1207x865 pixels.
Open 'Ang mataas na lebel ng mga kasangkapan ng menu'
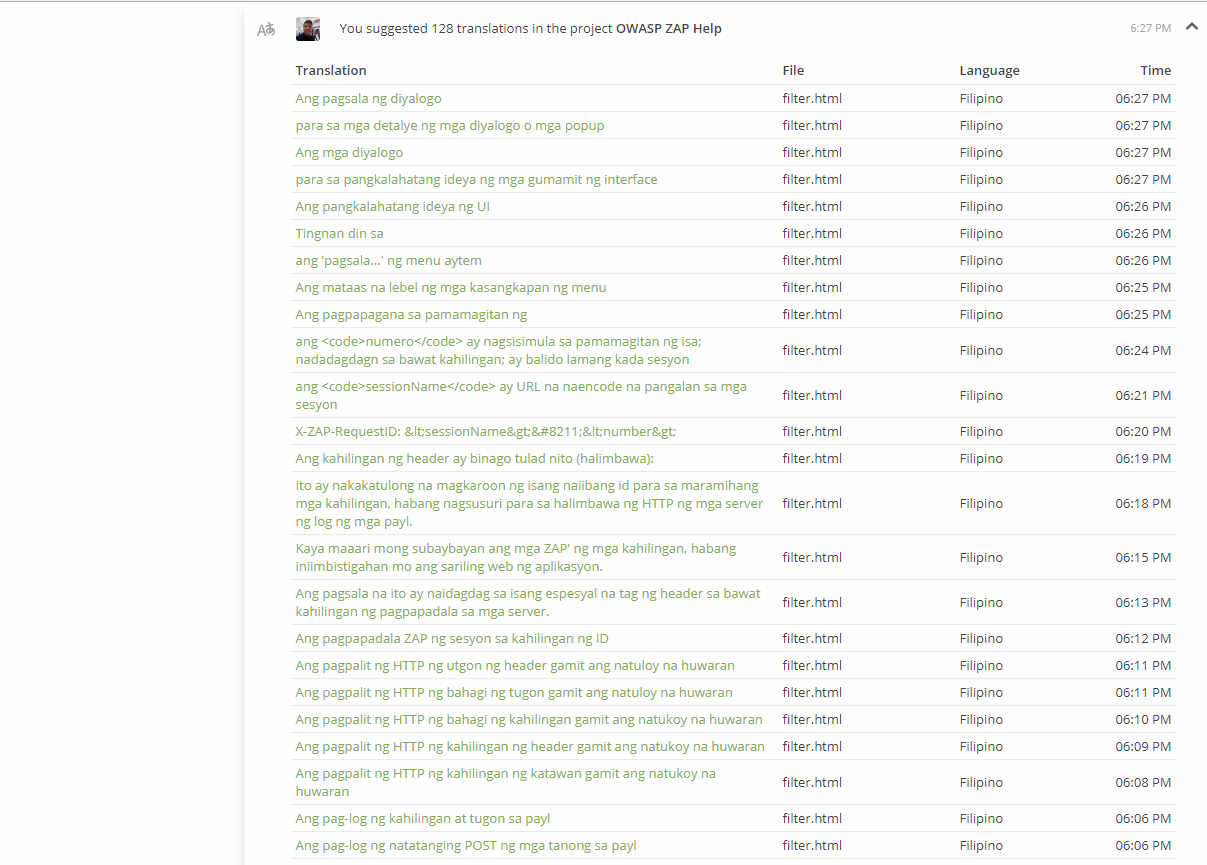tap(451, 287)
